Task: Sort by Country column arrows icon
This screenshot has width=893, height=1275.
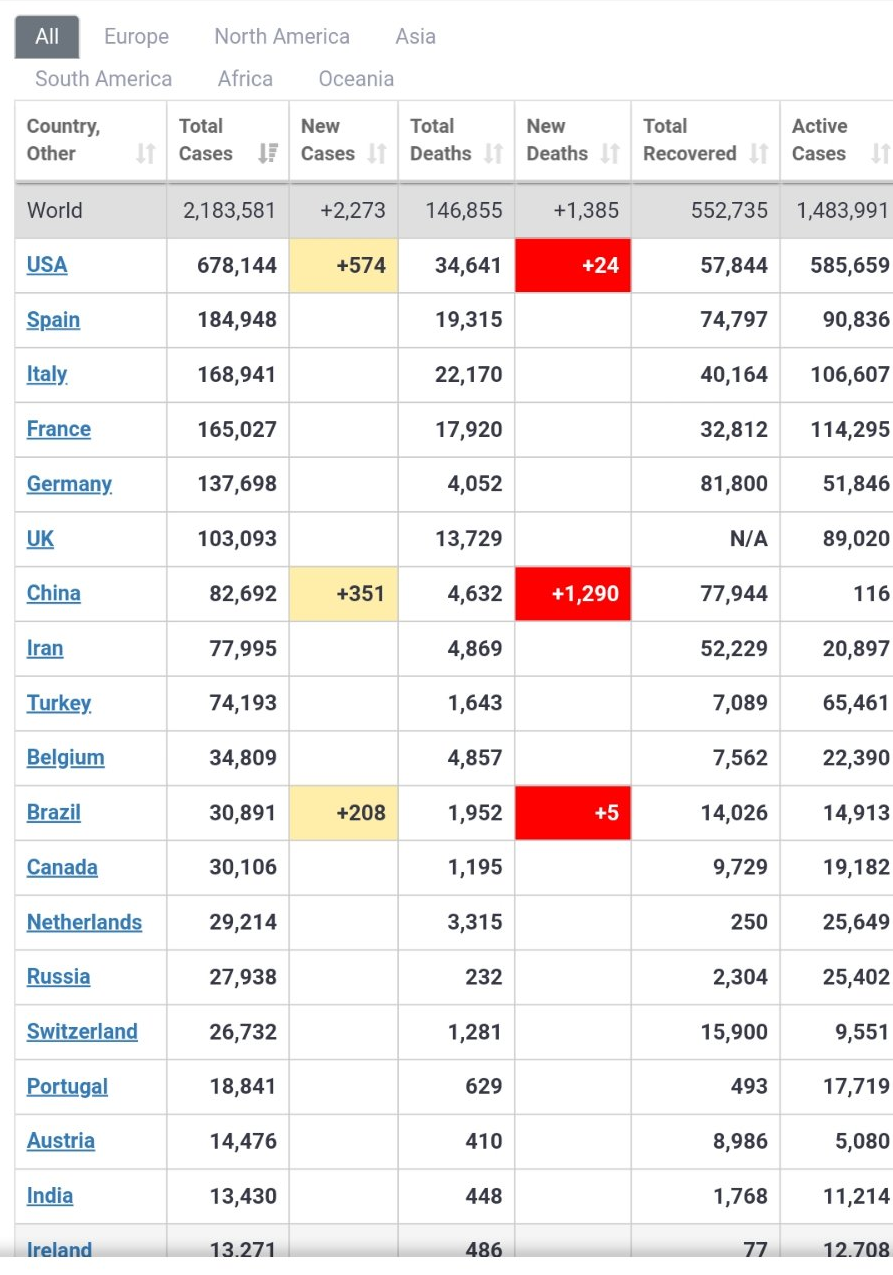Action: point(146,153)
